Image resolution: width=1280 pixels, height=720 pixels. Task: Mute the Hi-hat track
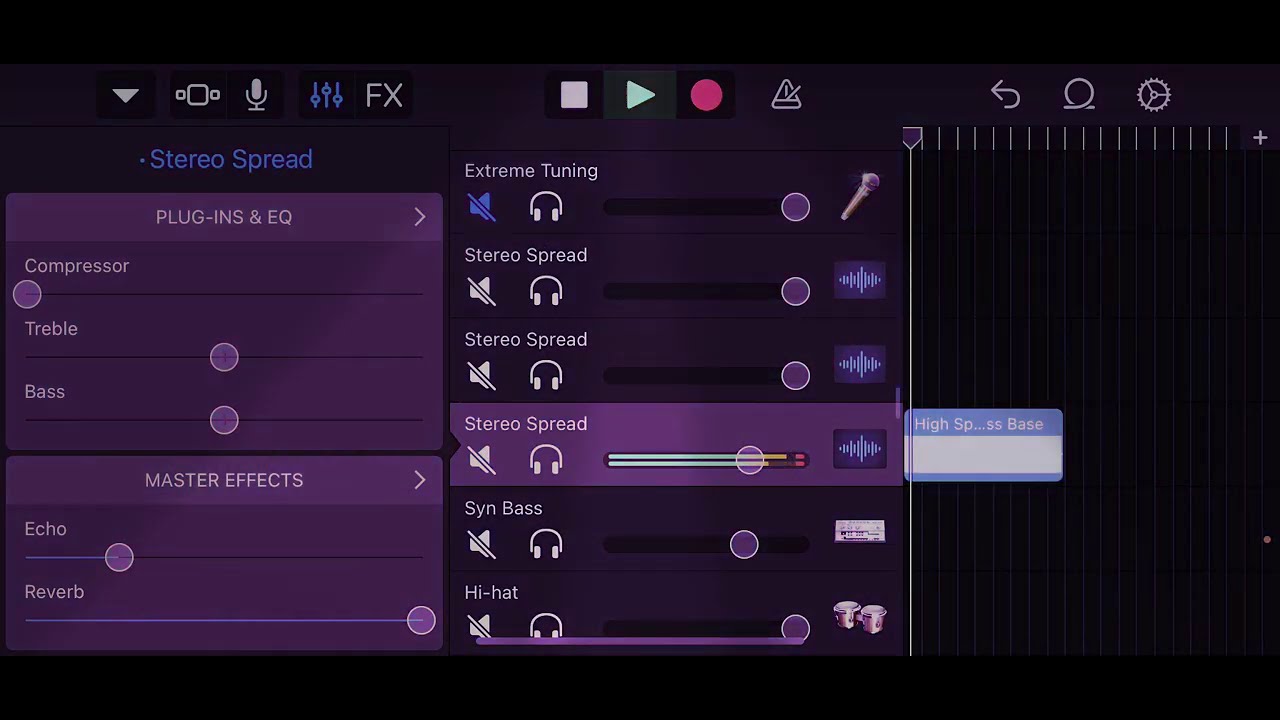[481, 626]
